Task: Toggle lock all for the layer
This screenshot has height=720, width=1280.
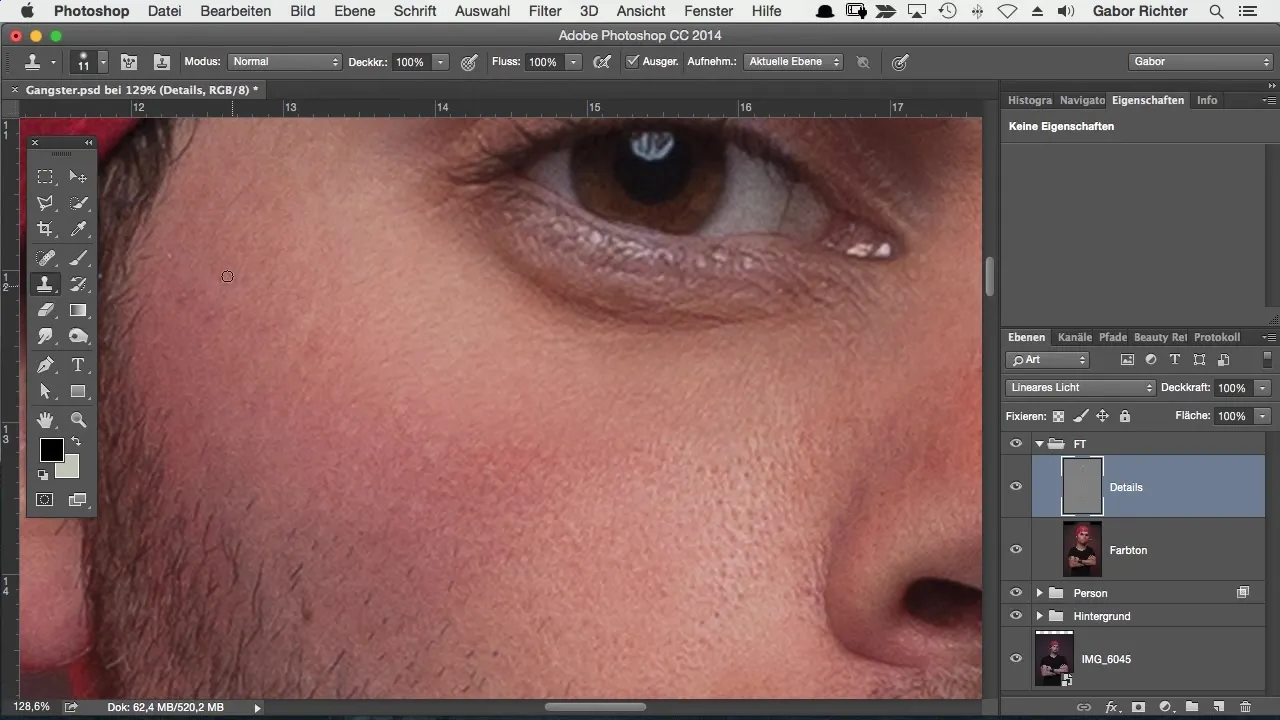Action: [1125, 416]
